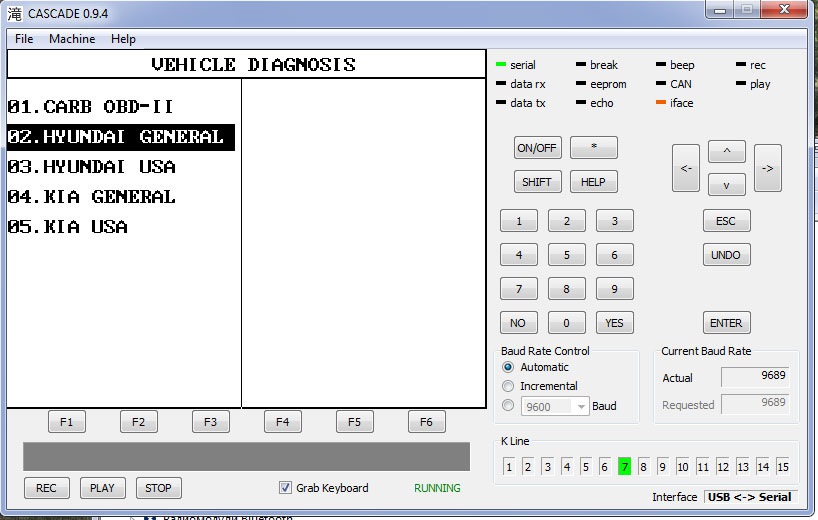Click the Requested baud rate field
Image resolution: width=818 pixels, height=520 pixels.
pyautogui.click(x=755, y=403)
